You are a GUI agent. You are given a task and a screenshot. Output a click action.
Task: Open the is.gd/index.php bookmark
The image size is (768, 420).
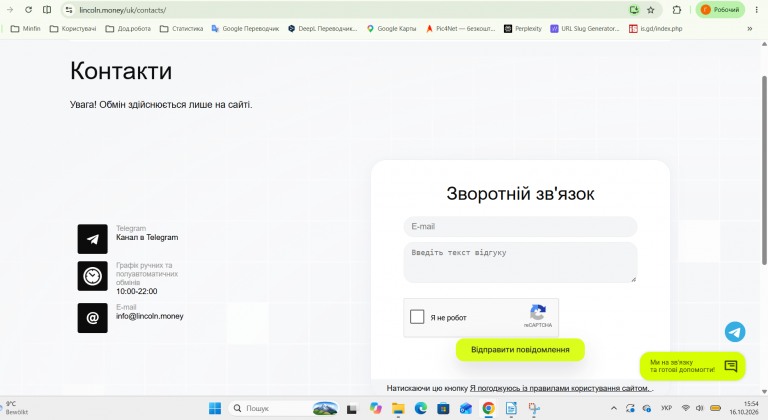coord(656,28)
